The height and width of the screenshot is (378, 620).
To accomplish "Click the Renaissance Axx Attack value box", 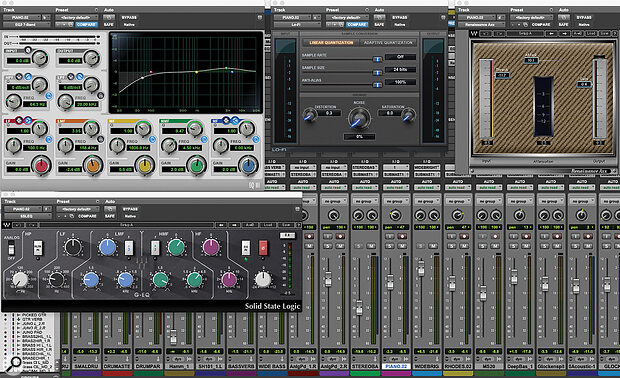I will (x=531, y=60).
